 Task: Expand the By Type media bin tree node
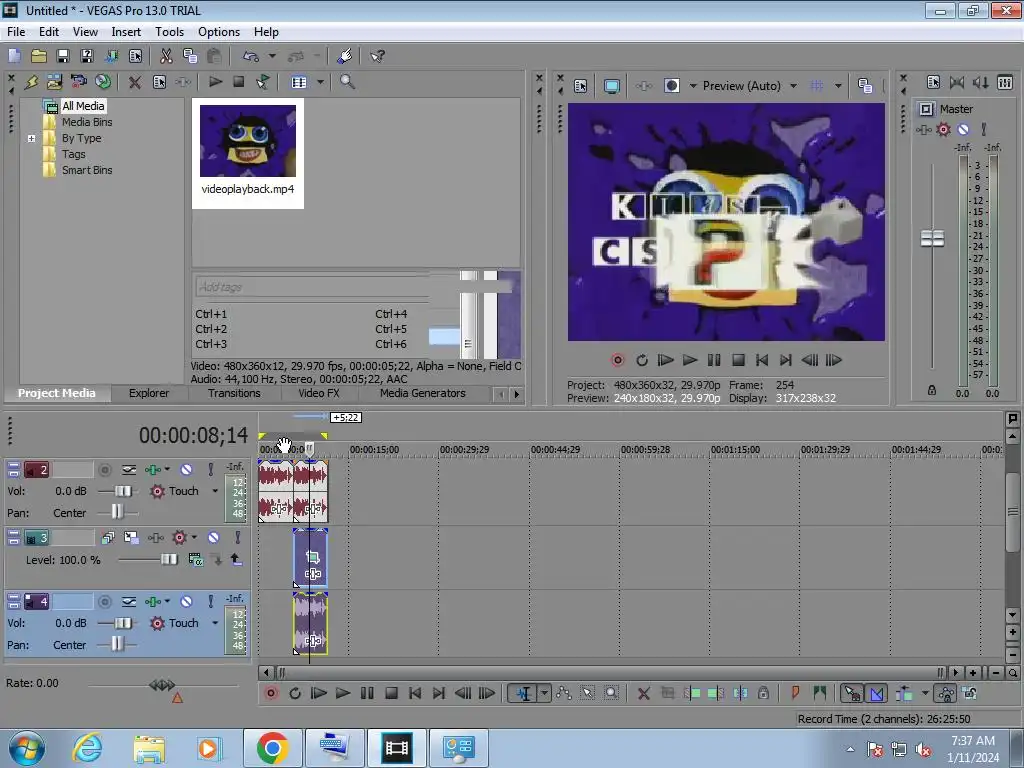(31, 138)
